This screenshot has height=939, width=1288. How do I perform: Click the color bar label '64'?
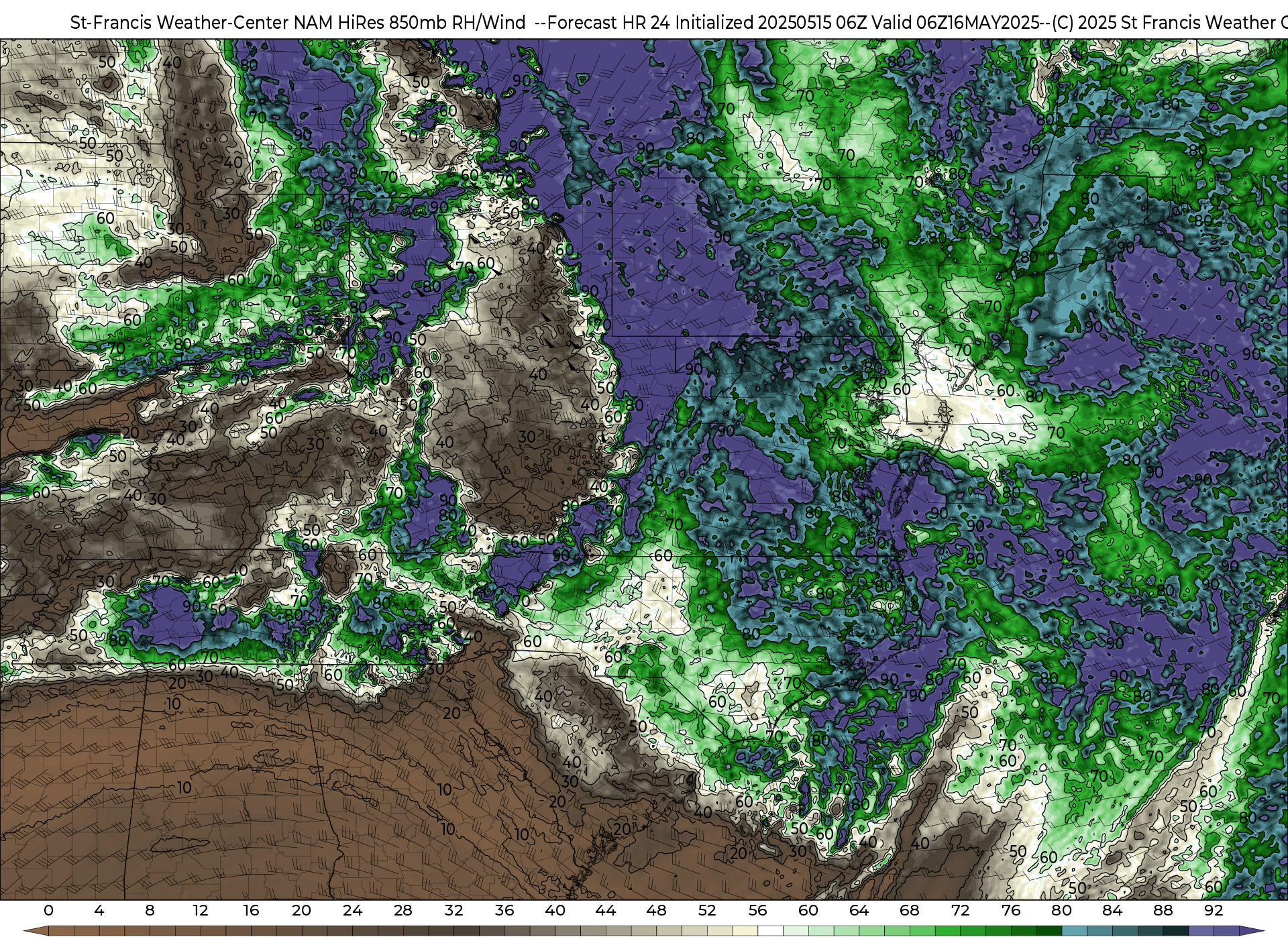coord(859,910)
